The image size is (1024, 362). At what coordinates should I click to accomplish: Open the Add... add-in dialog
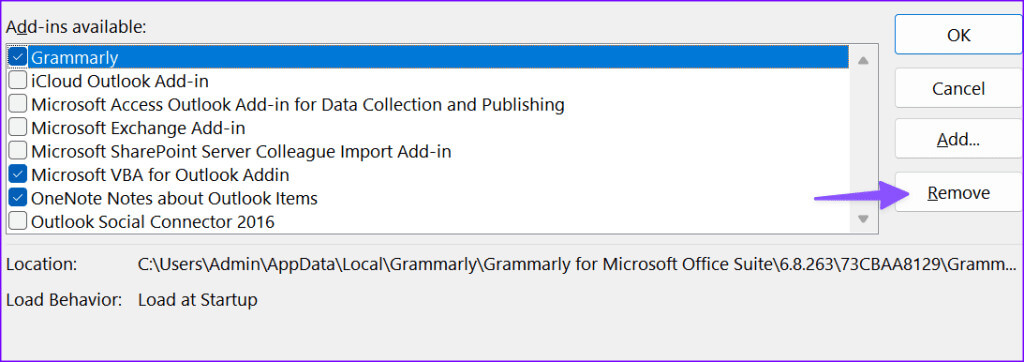959,139
